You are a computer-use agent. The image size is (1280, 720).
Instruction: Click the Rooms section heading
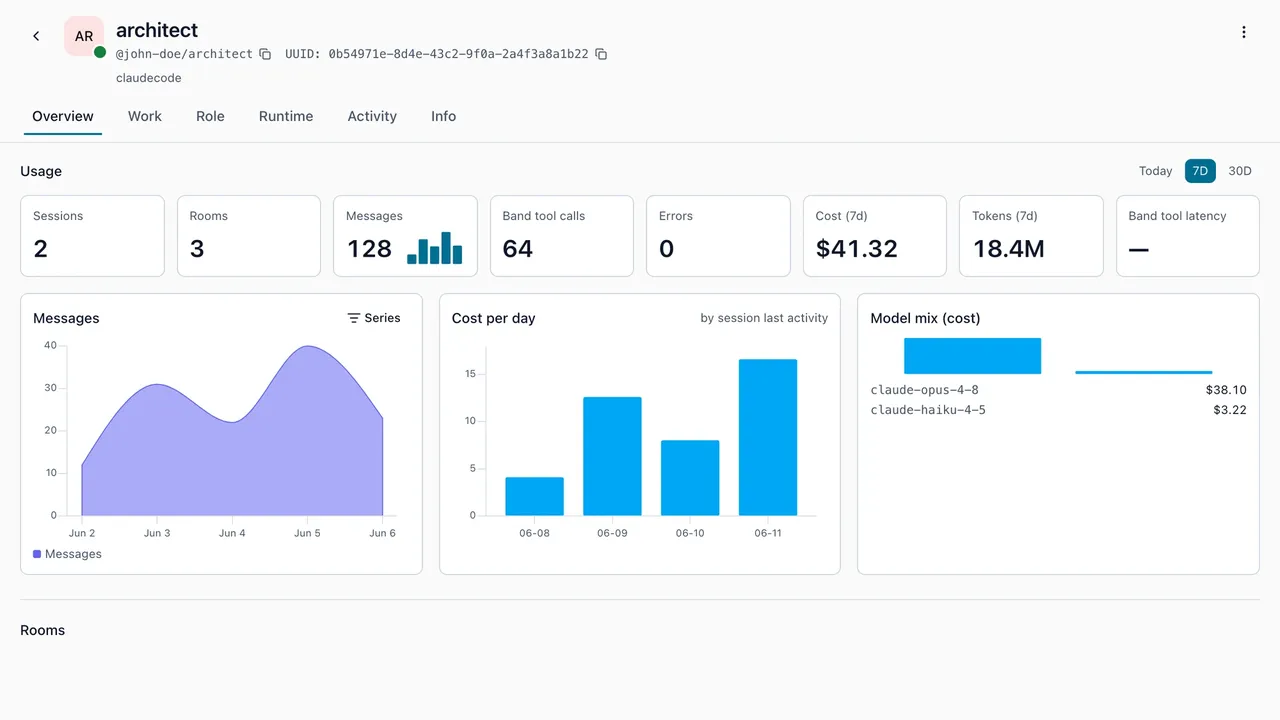[42, 630]
